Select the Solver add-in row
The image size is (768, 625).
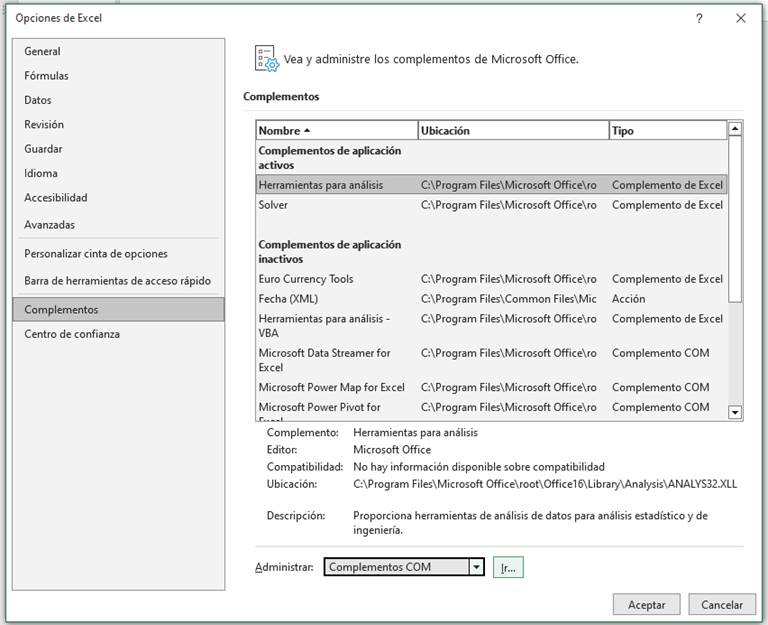(x=491, y=205)
